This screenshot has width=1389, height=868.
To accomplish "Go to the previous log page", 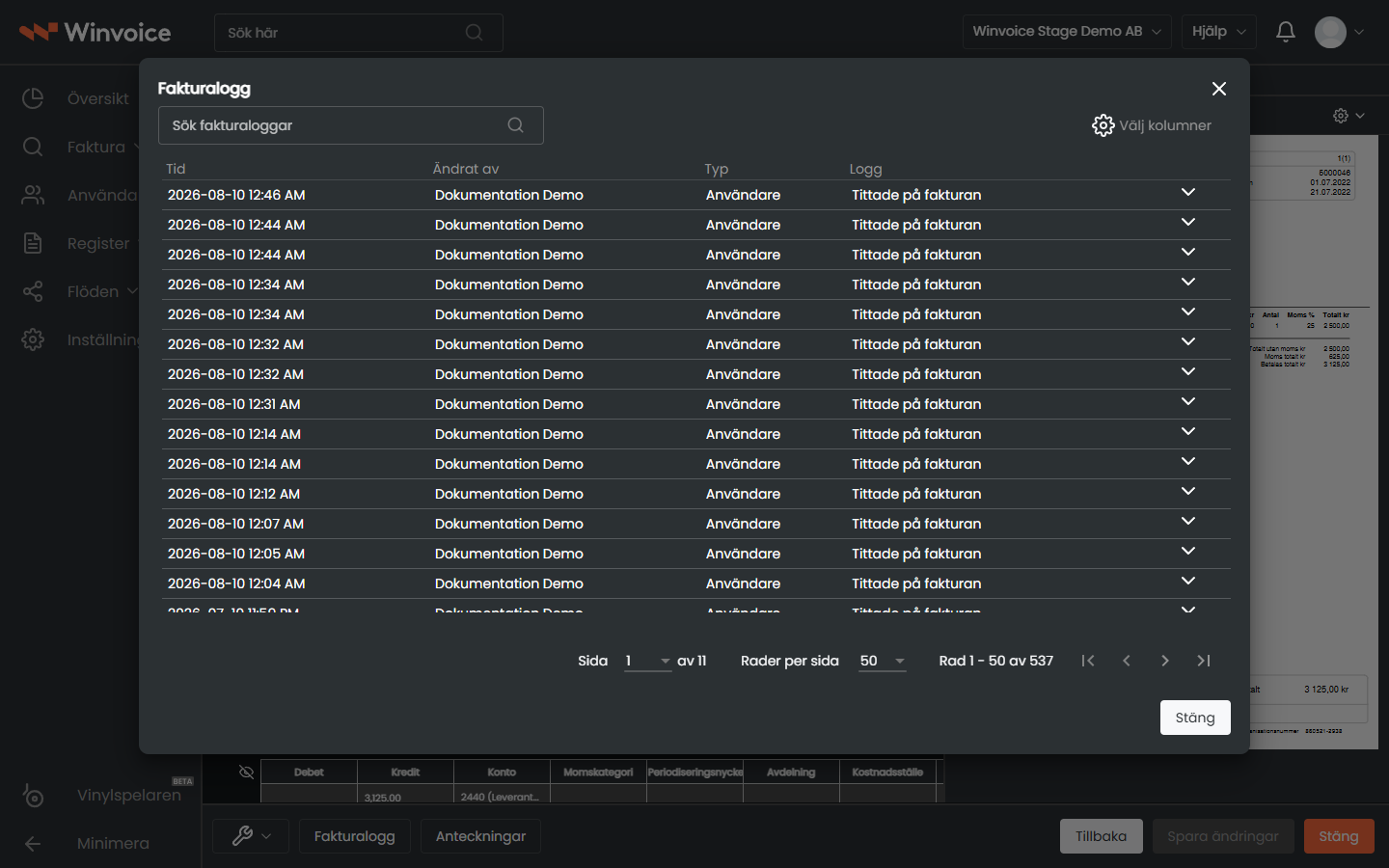I will 1127,661.
